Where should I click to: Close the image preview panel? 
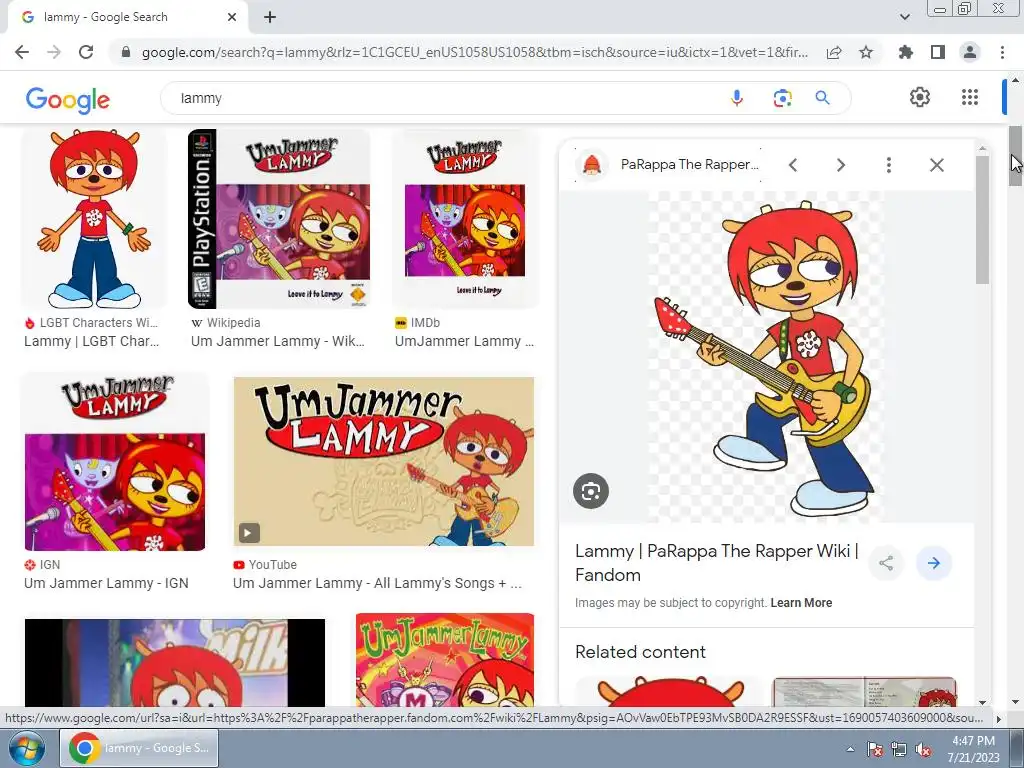936,165
